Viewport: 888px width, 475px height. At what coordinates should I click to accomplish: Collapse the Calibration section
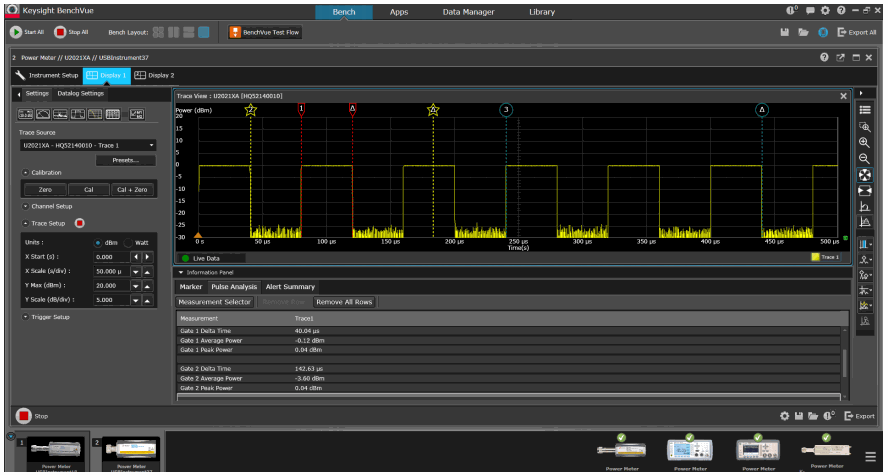pos(25,172)
